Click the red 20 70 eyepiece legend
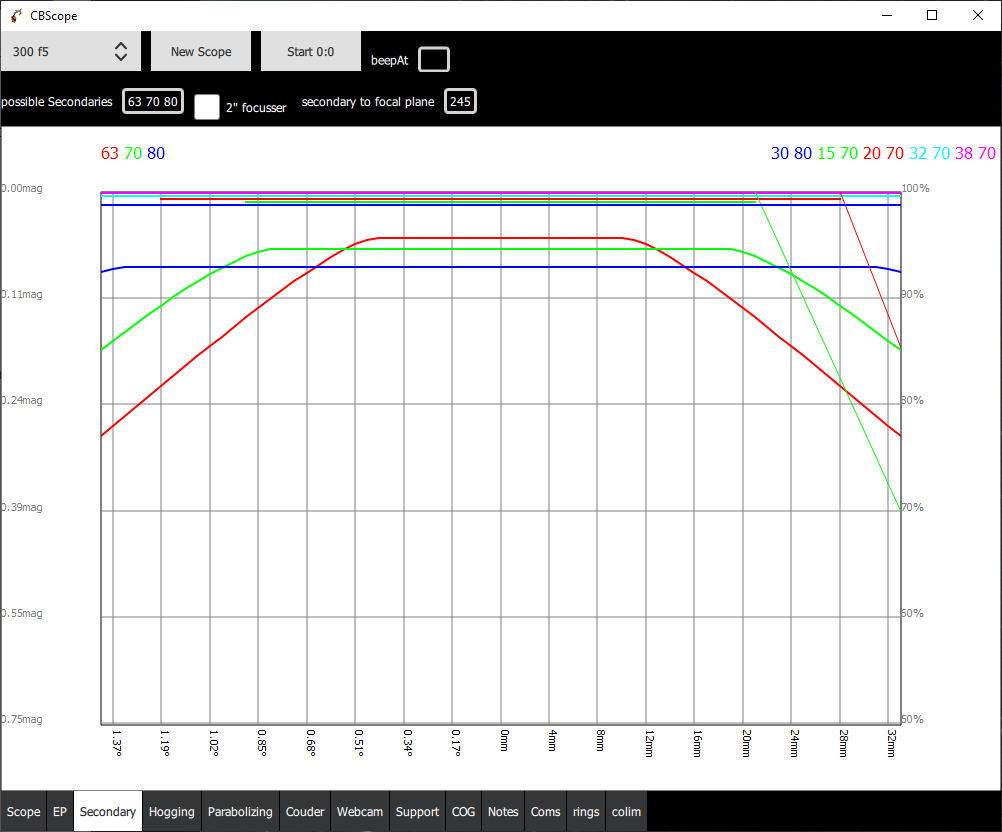 point(883,153)
